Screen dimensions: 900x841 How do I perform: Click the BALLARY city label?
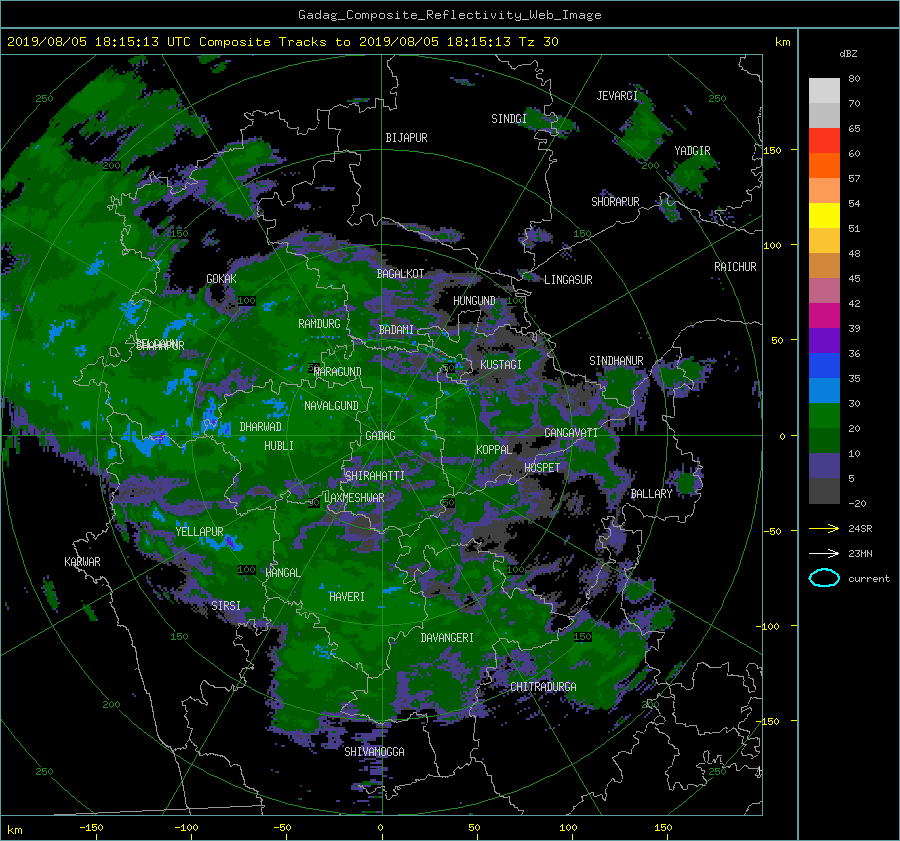[651, 494]
